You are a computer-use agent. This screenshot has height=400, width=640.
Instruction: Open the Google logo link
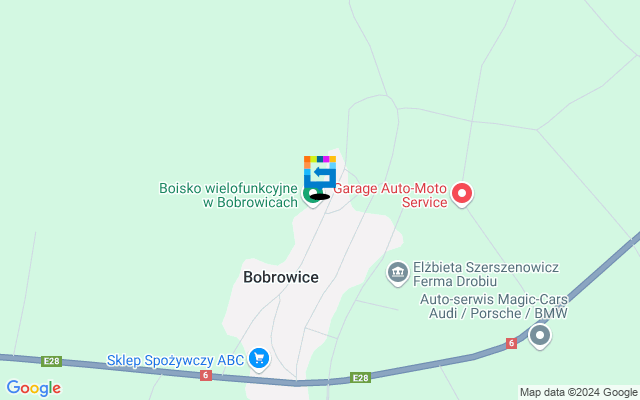tap(33, 388)
